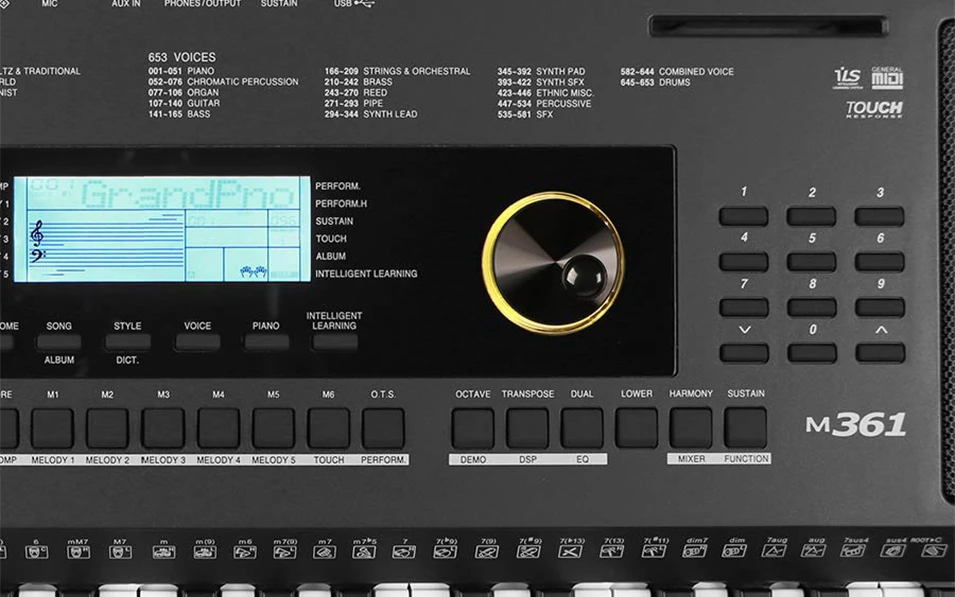Tap the percussion icon under plain 7
The width and height of the screenshot is (955, 597).
click(x=404, y=552)
